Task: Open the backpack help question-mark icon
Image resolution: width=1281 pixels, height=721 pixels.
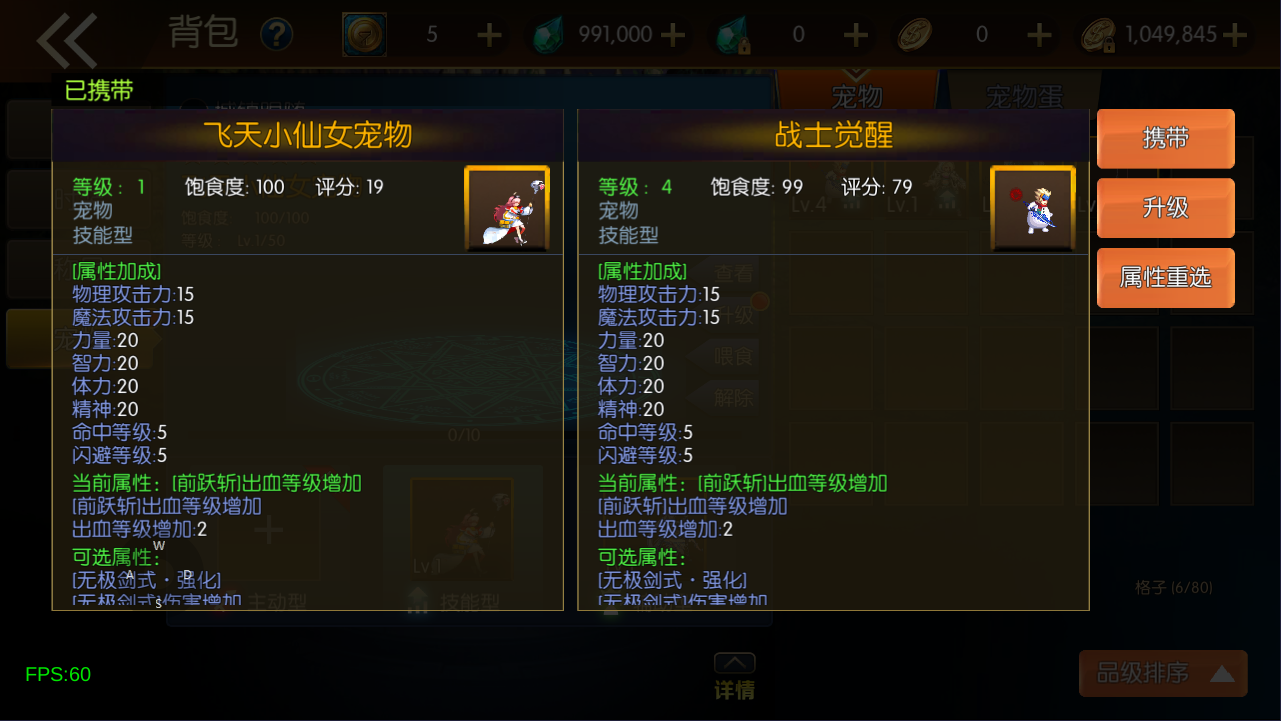Action: click(277, 35)
